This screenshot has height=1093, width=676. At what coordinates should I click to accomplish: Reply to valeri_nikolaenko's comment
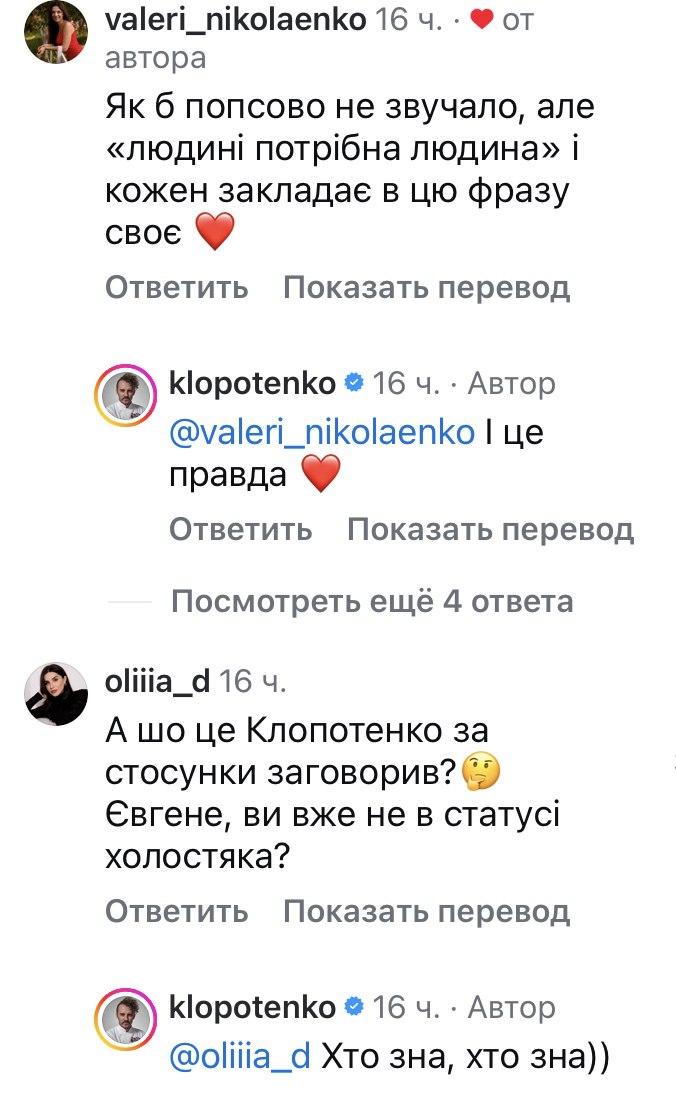pos(176,288)
